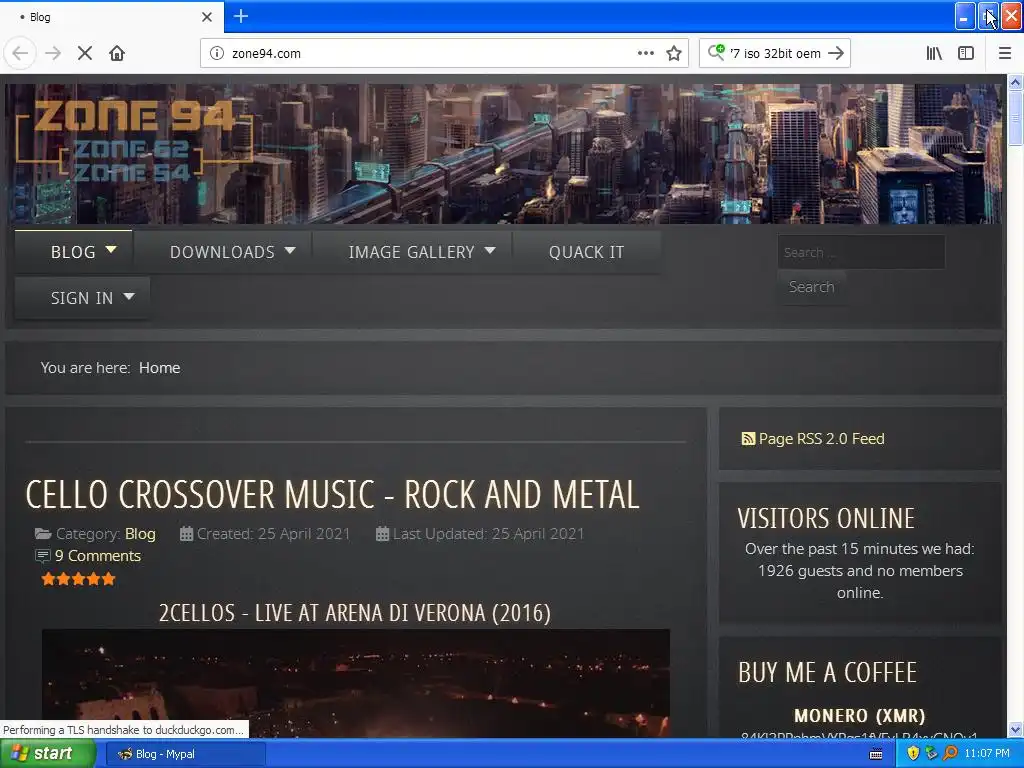Click the page scrollbar down arrow
This screenshot has height=768, width=1024.
click(1016, 729)
